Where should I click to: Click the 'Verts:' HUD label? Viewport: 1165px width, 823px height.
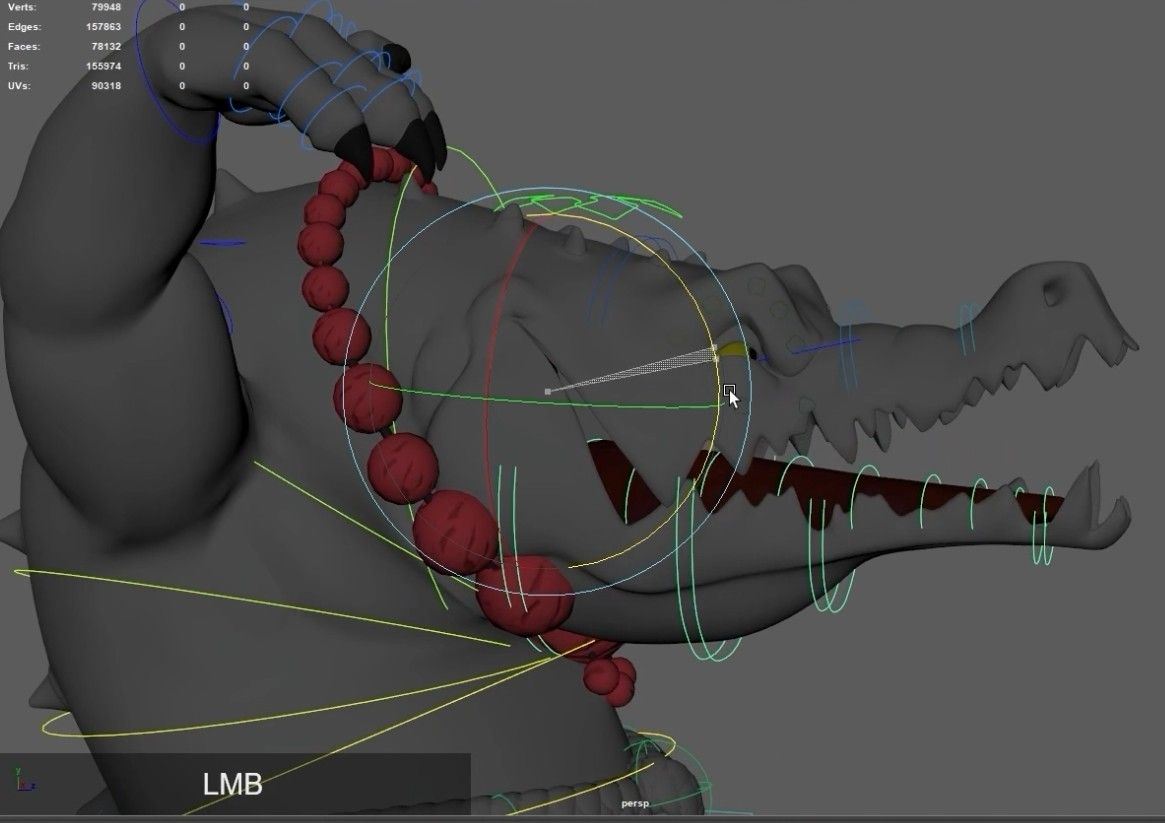click(22, 7)
